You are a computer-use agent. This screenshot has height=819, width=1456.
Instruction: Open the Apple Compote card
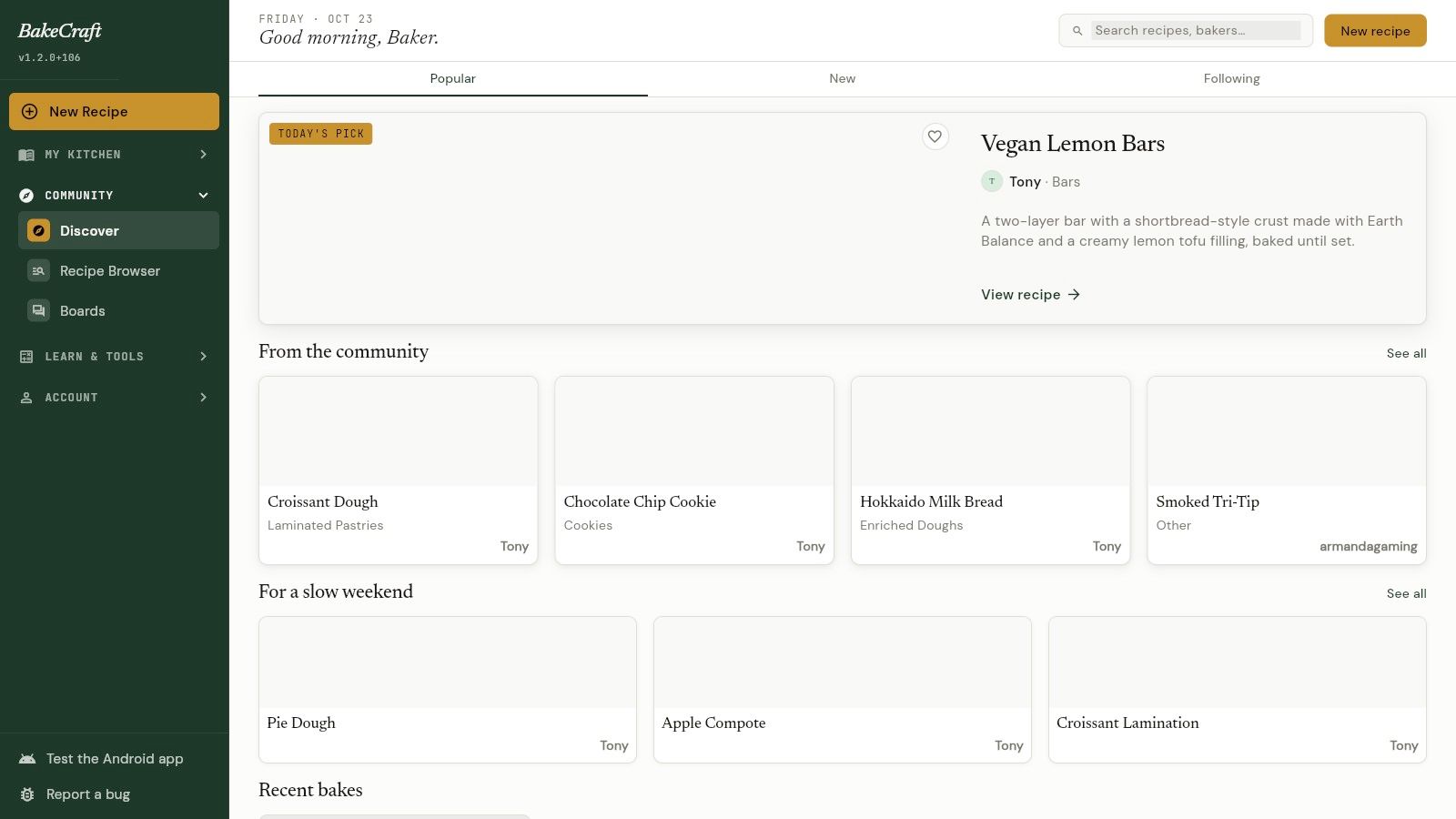point(843,690)
